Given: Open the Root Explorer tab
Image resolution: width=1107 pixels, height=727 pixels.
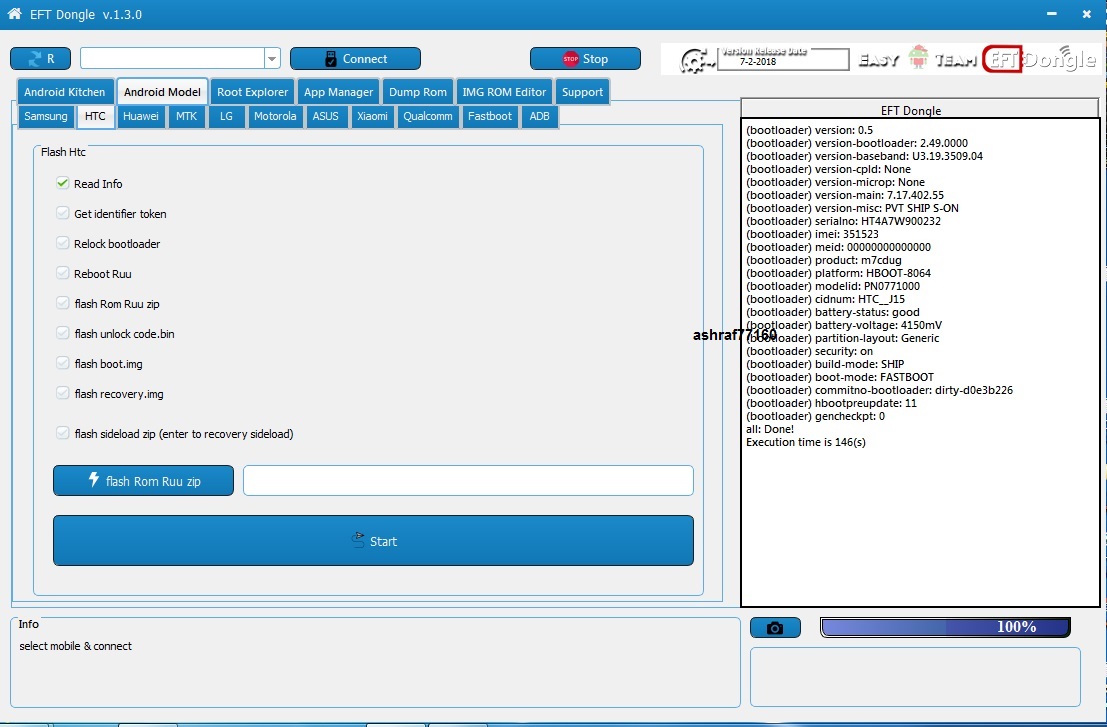Looking at the screenshot, I should (x=253, y=92).
